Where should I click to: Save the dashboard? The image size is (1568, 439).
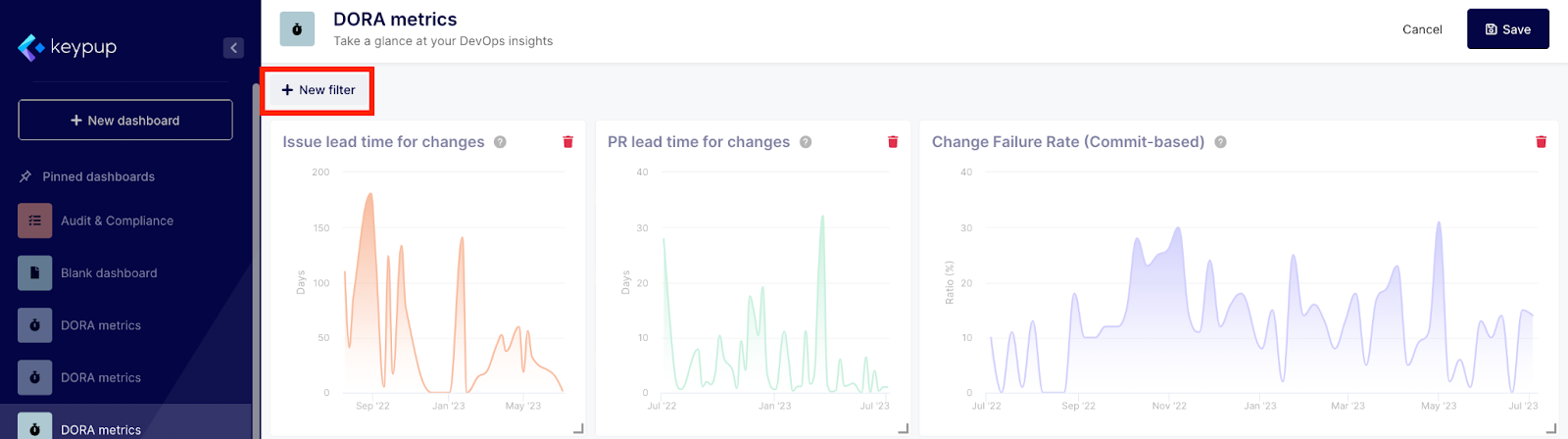point(1507,29)
